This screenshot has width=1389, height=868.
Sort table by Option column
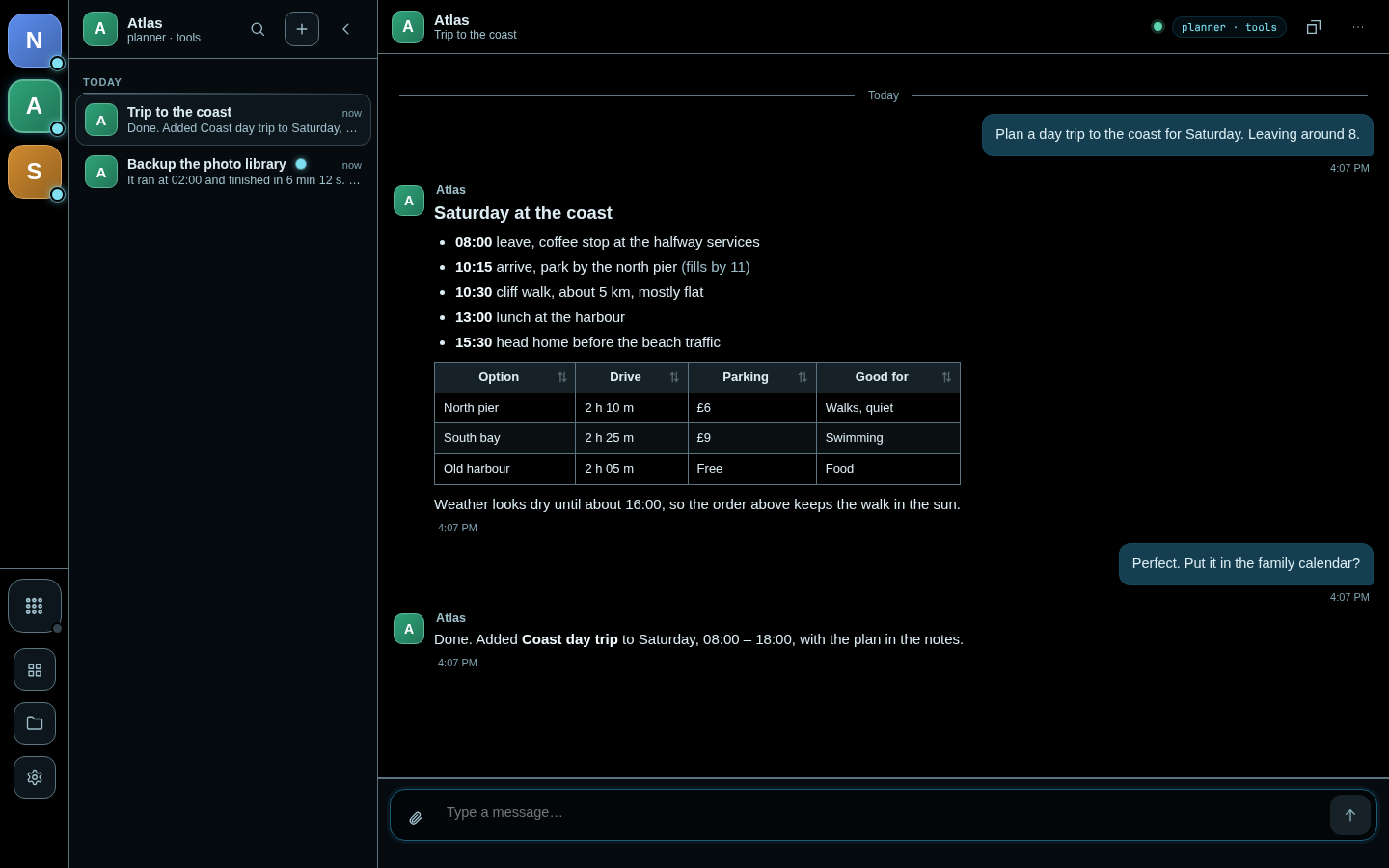click(504, 377)
